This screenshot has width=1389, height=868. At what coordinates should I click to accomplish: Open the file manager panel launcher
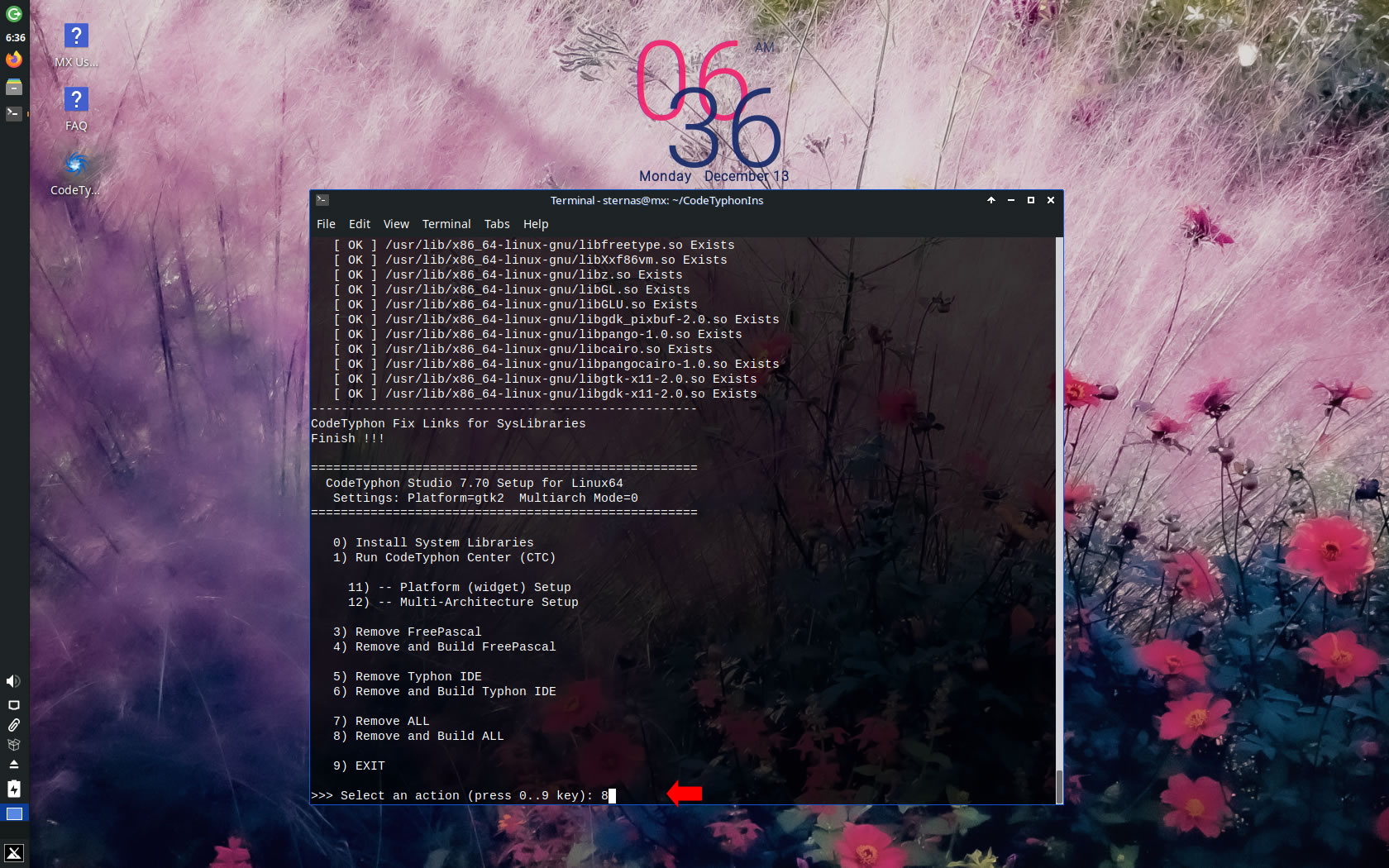tap(14, 87)
